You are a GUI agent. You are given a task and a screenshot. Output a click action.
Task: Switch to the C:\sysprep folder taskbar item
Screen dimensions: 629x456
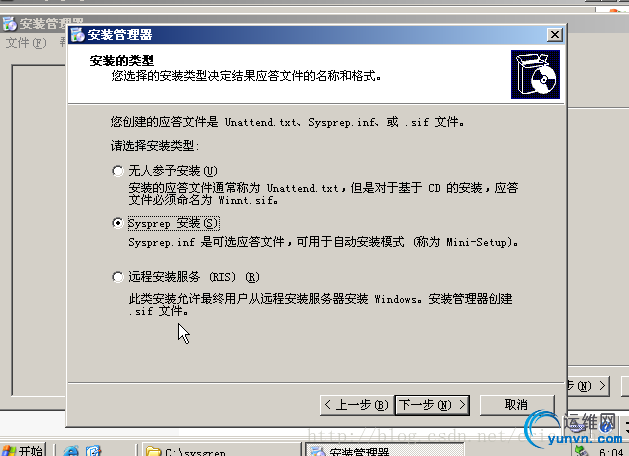tap(223, 450)
